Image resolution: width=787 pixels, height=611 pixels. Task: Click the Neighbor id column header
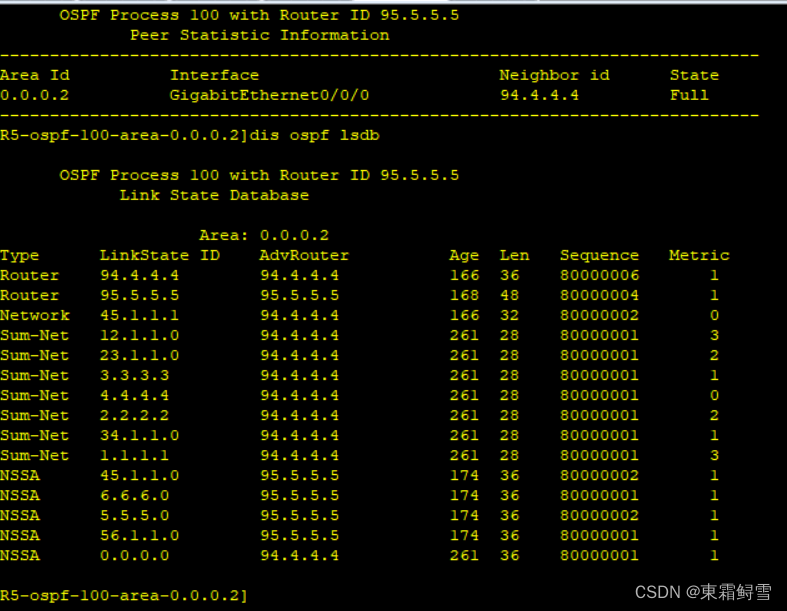(x=554, y=75)
